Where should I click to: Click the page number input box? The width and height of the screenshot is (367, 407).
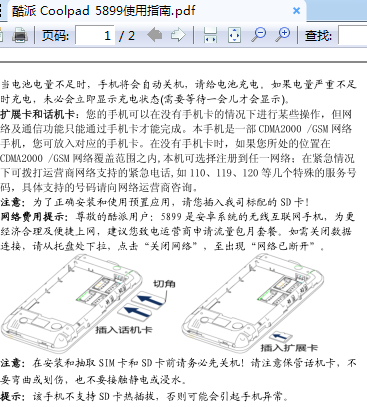tap(95, 35)
